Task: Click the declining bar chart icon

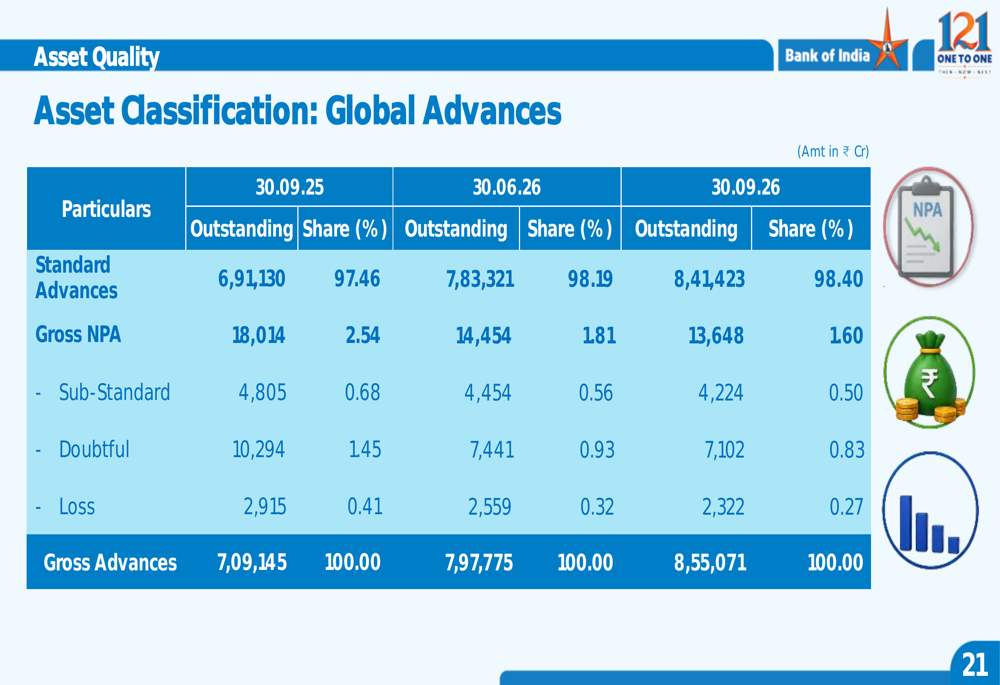Action: (930, 510)
